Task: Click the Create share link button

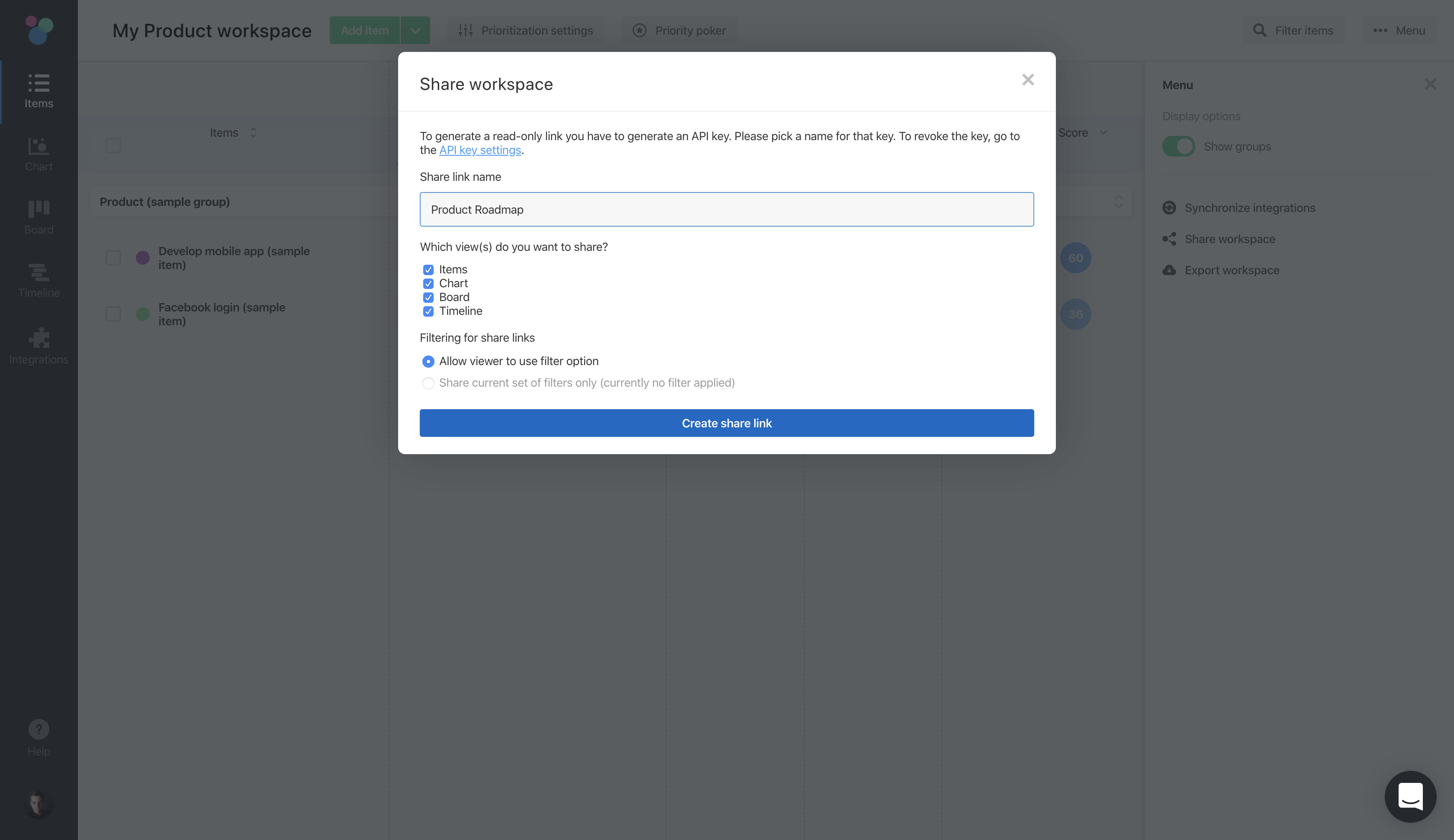Action: (727, 423)
